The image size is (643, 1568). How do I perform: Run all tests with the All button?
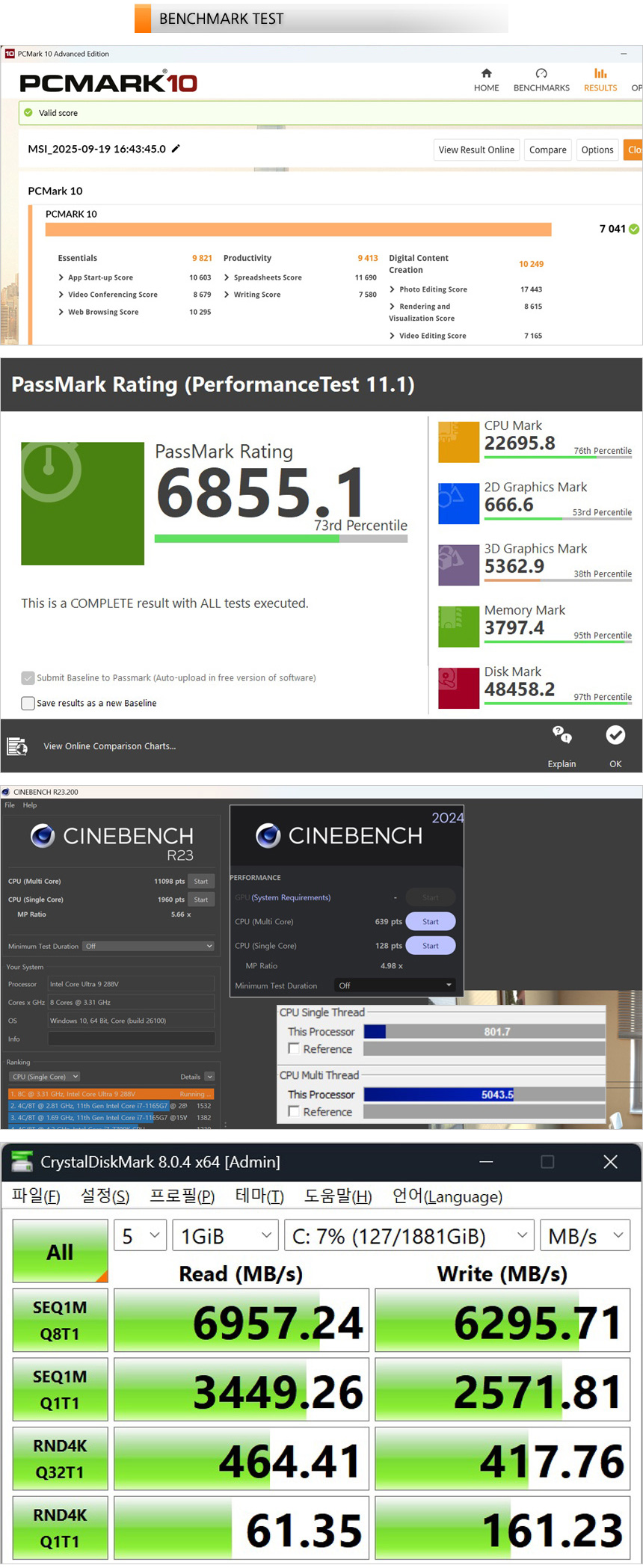60,1251
